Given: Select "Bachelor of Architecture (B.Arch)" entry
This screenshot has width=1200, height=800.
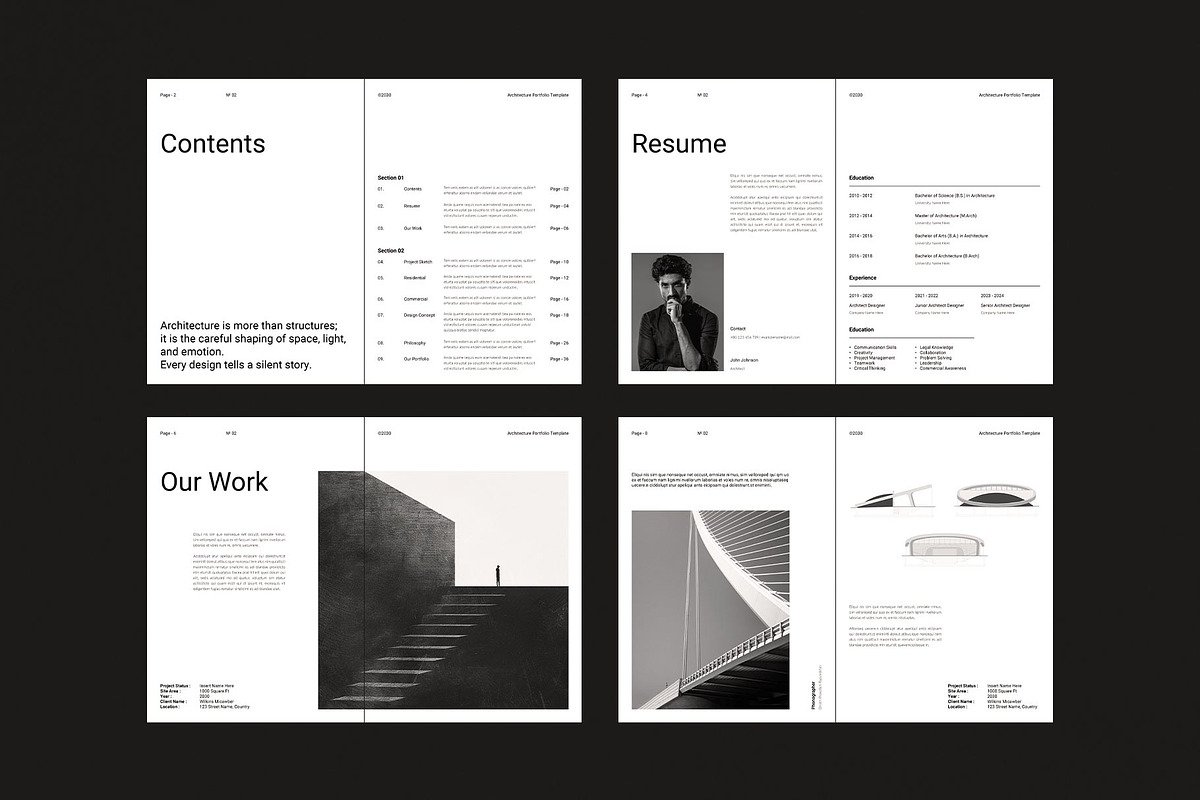Looking at the screenshot, I should pos(947,256).
